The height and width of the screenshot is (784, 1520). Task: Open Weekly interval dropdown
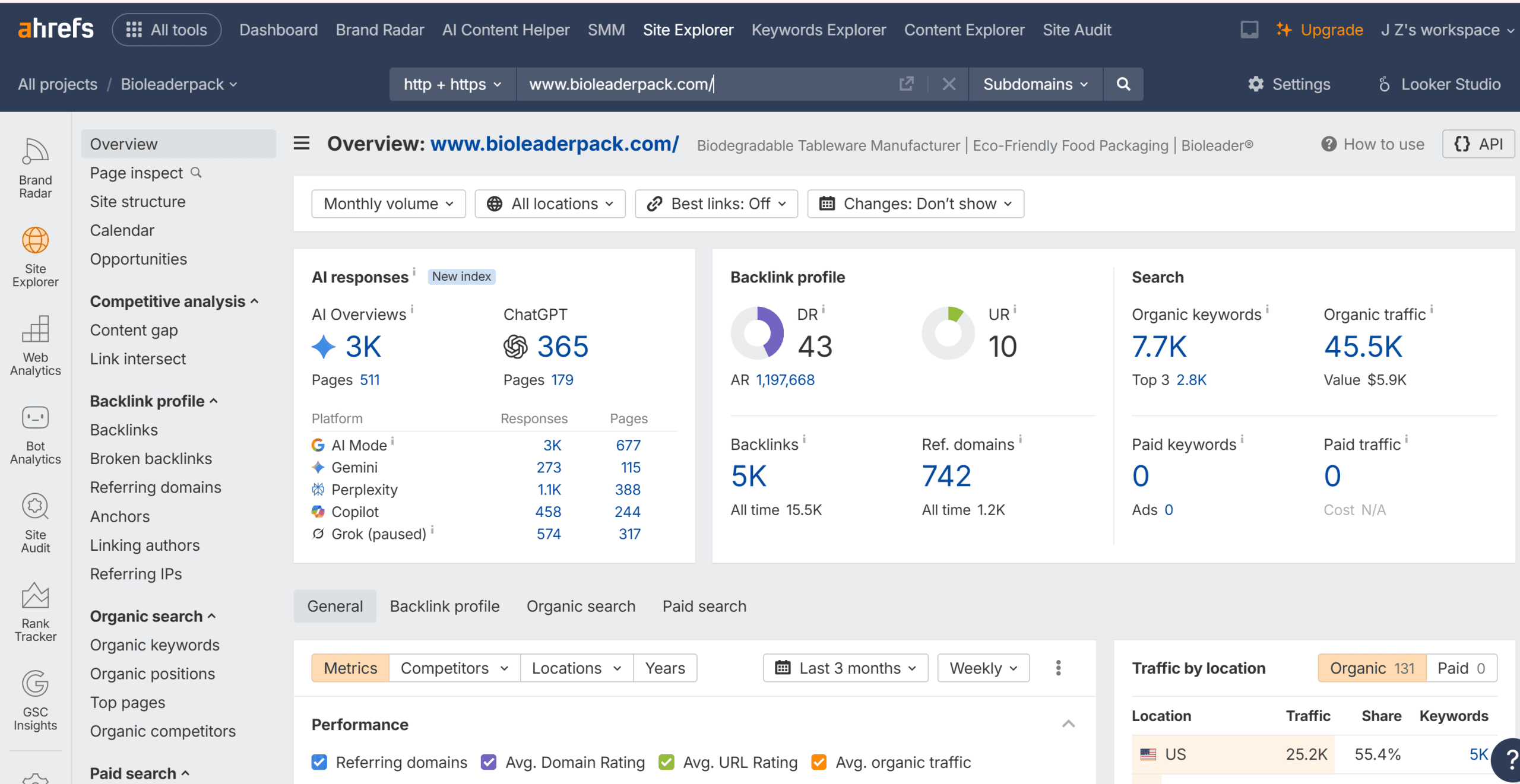[983, 668]
